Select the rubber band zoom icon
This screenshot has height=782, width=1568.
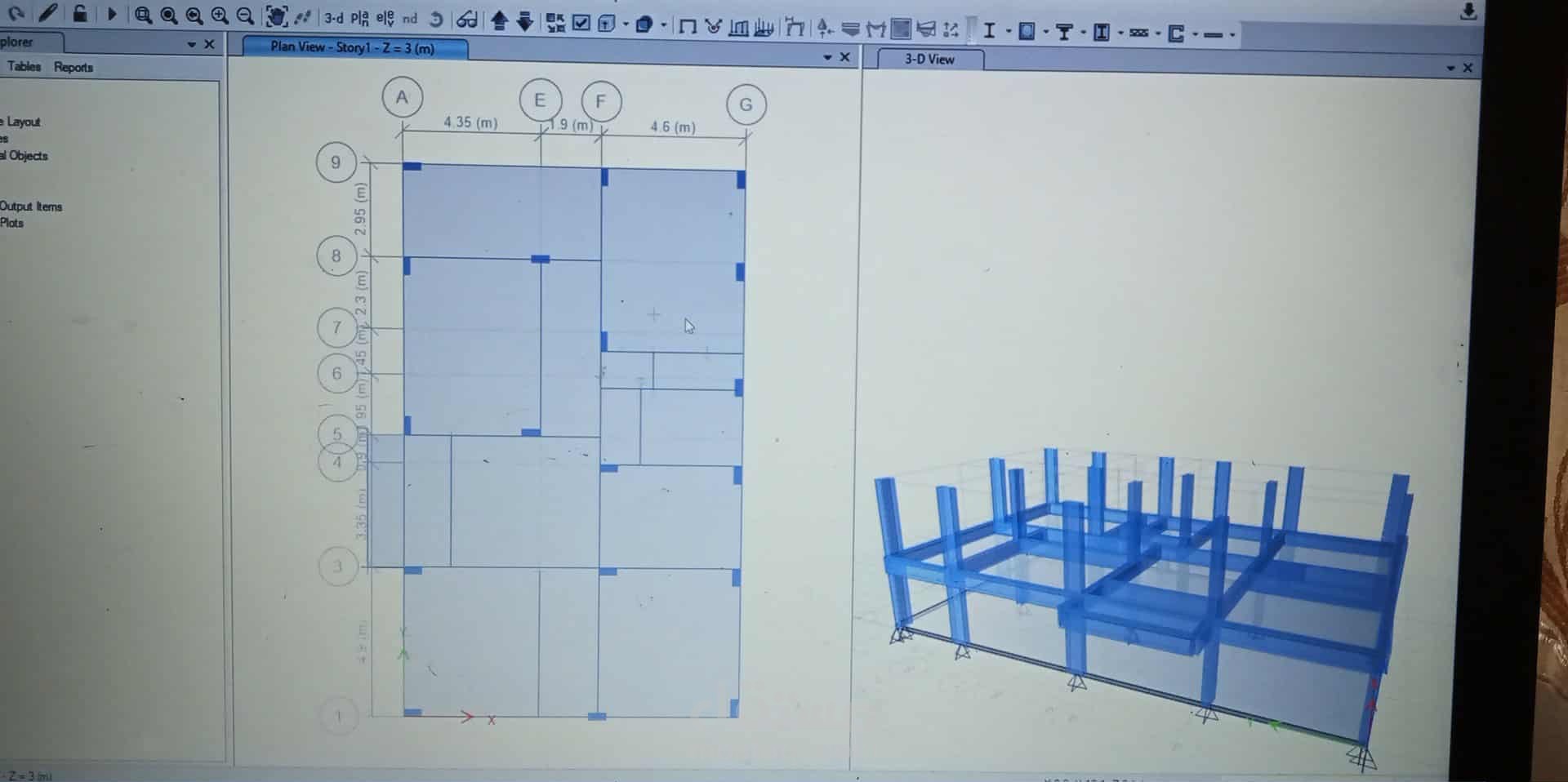tap(143, 16)
